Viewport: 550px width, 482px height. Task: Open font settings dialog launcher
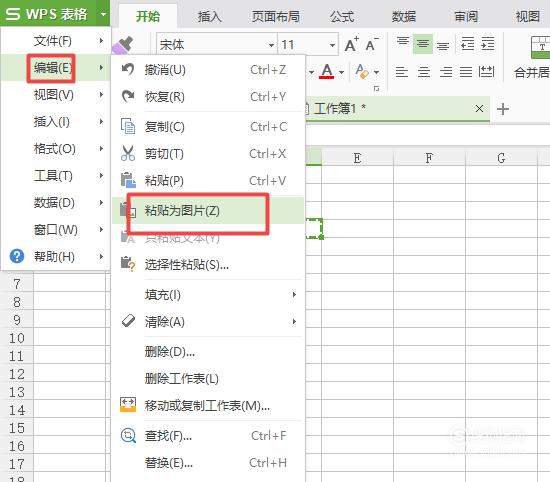[376, 89]
